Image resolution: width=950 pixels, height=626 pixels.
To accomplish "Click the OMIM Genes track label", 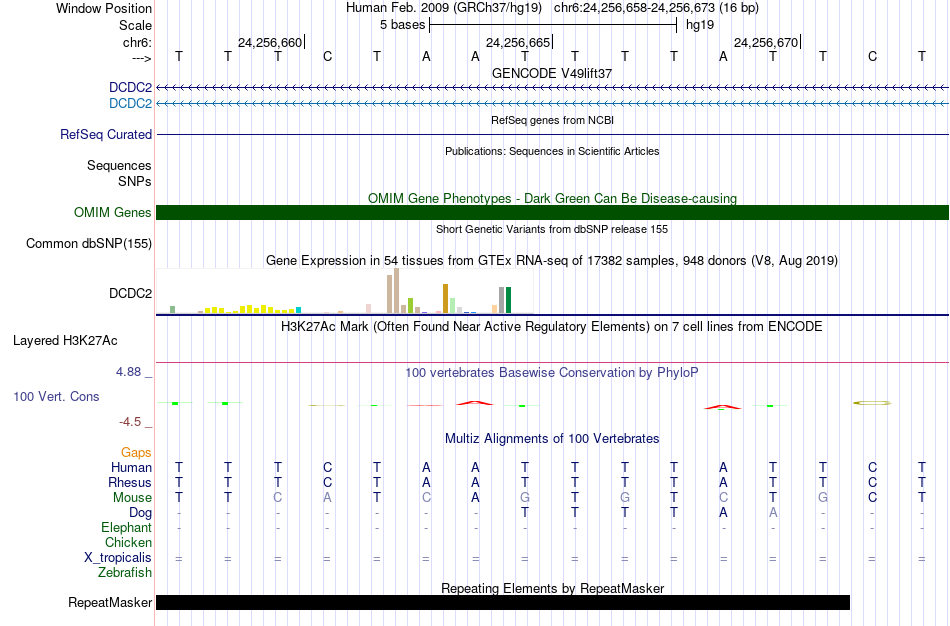I will pos(113,213).
